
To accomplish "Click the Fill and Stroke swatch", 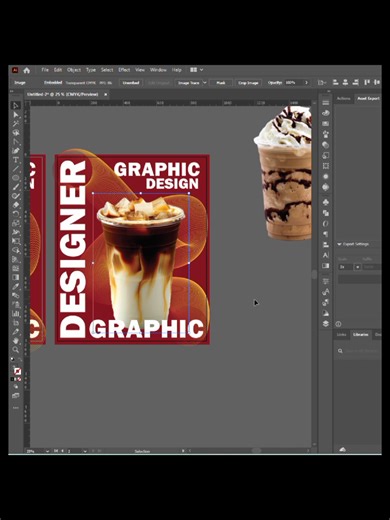I will pyautogui.click(x=17, y=371).
